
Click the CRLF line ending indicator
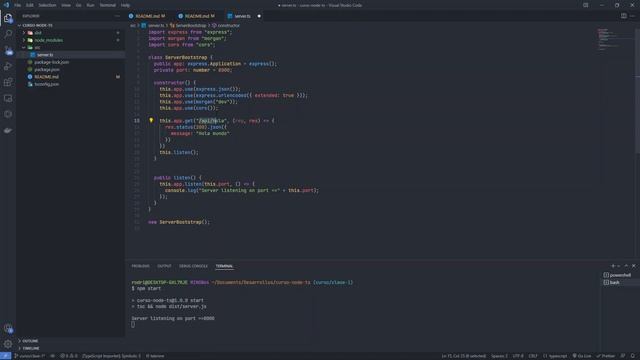(533, 356)
